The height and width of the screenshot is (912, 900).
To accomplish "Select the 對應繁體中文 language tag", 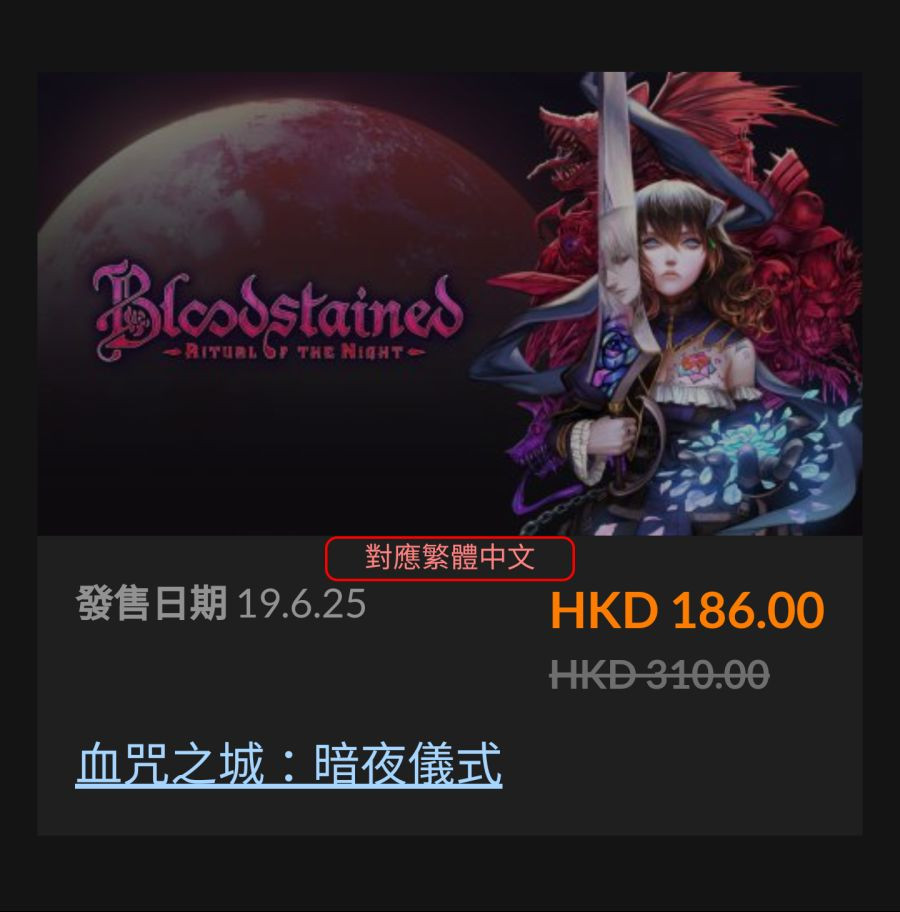I will pyautogui.click(x=450, y=558).
